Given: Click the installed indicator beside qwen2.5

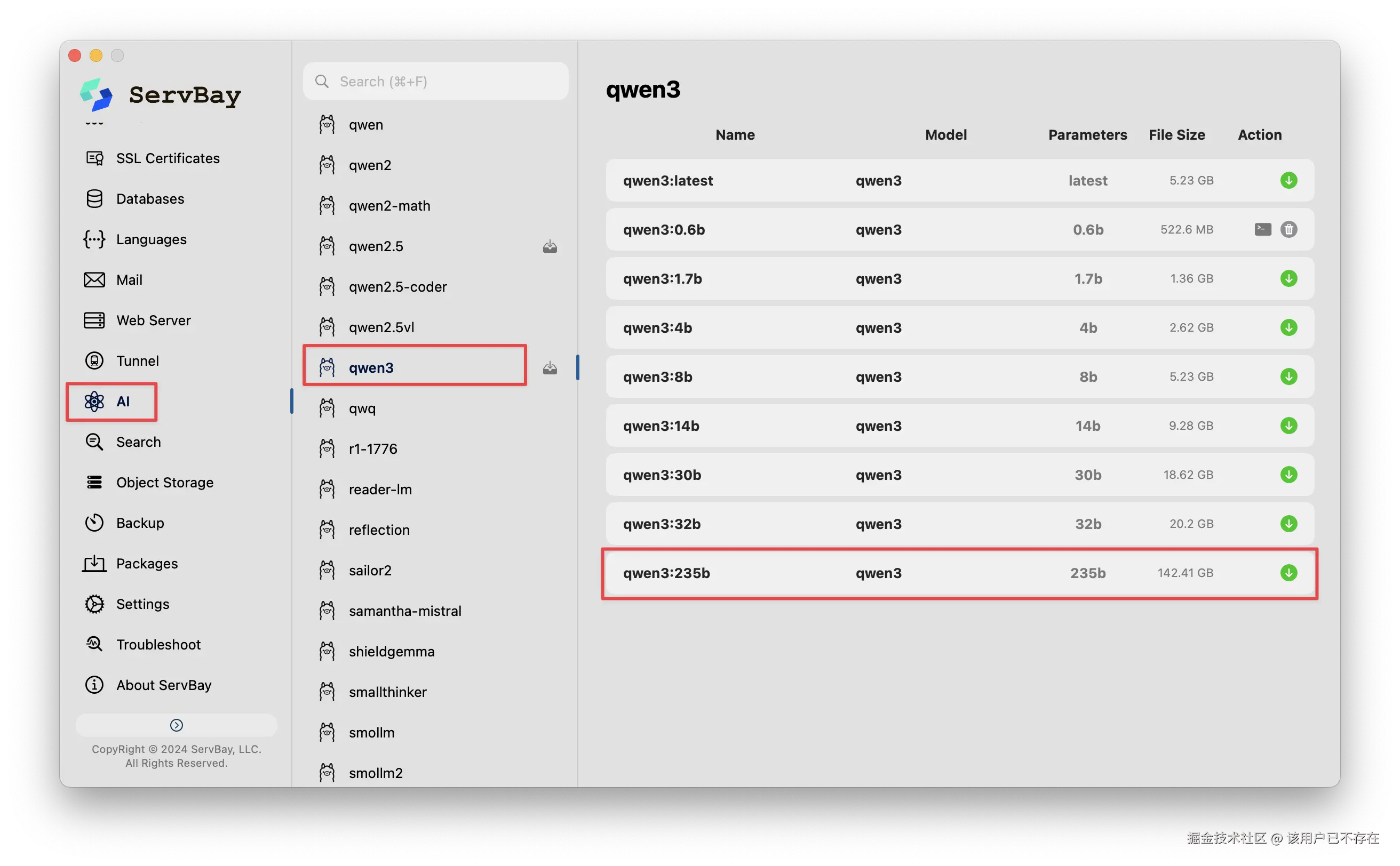Looking at the screenshot, I should click(550, 246).
